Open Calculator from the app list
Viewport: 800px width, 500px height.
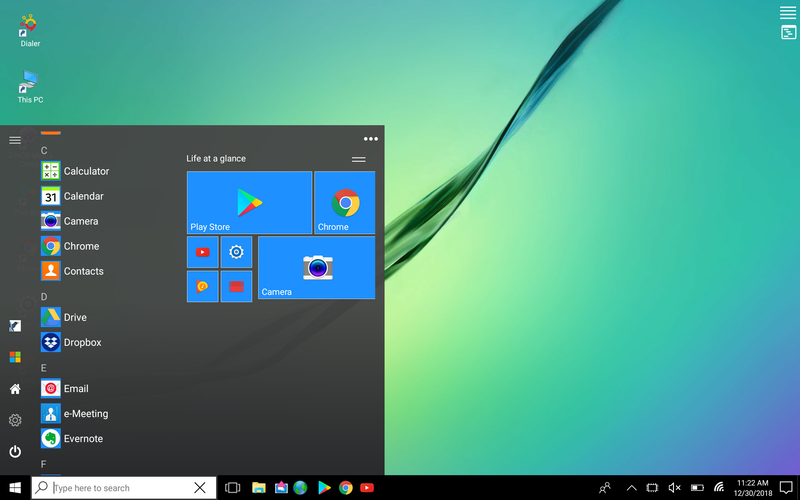click(x=75, y=171)
